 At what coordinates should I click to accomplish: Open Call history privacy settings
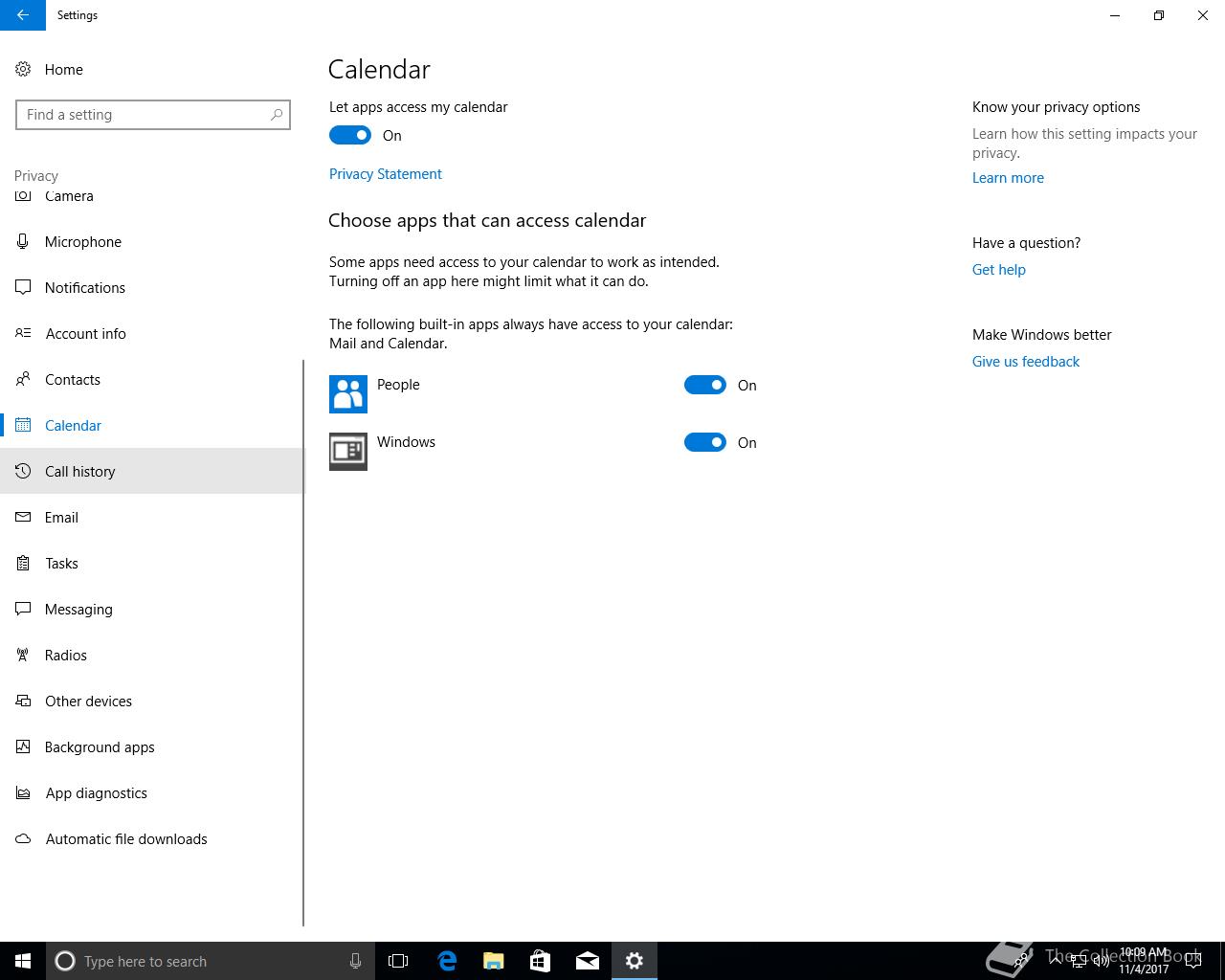tap(152, 471)
